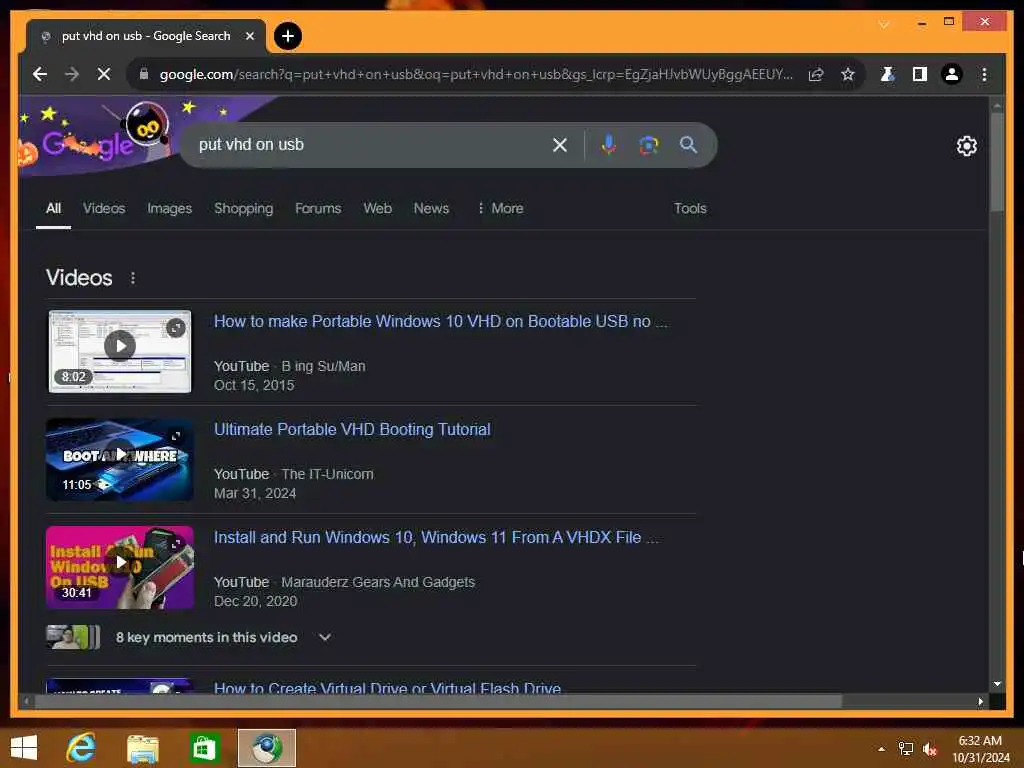This screenshot has width=1024, height=768.
Task: Open the network status tray icon
Action: [905, 749]
